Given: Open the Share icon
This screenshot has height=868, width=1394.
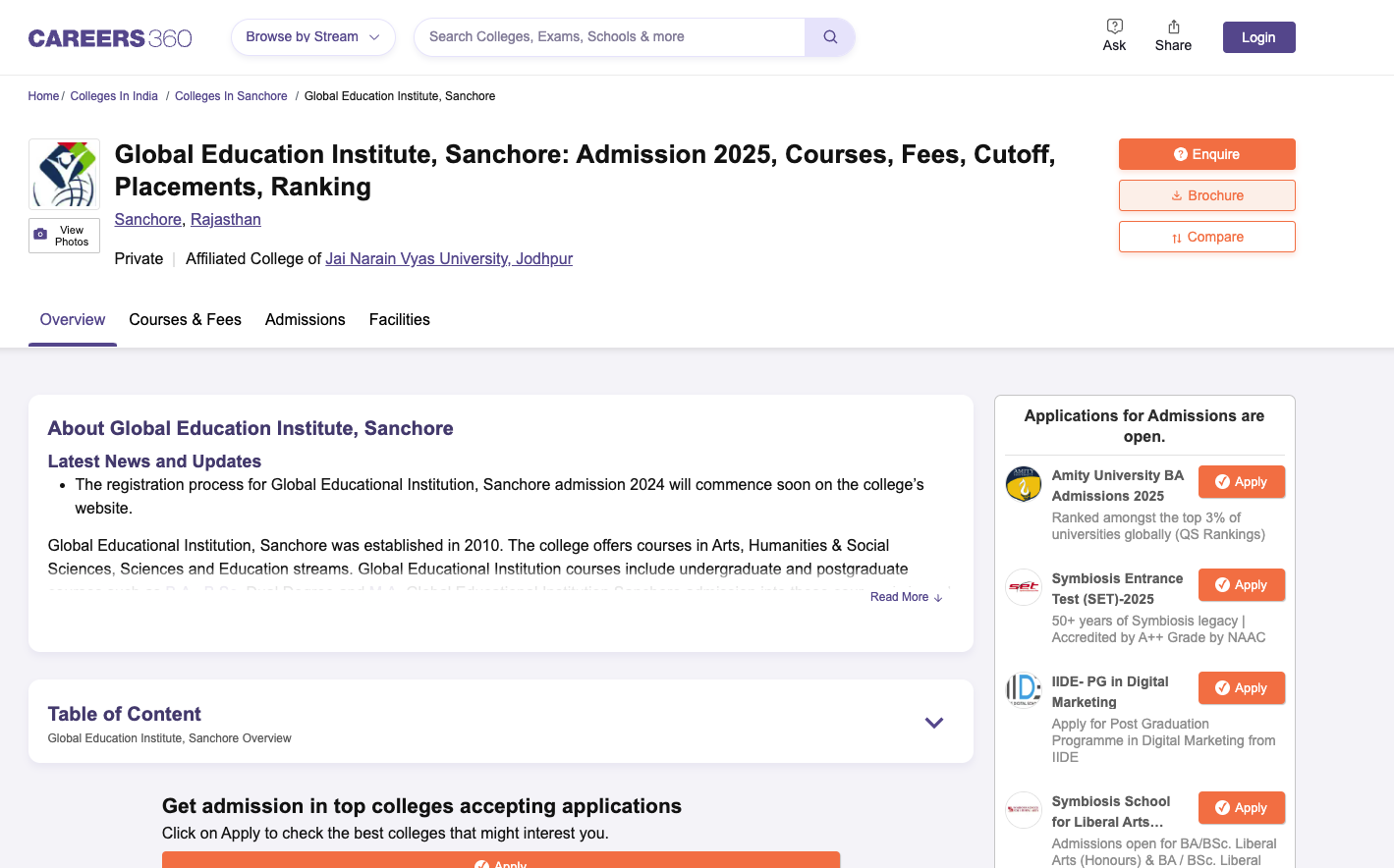Looking at the screenshot, I should point(1173,35).
